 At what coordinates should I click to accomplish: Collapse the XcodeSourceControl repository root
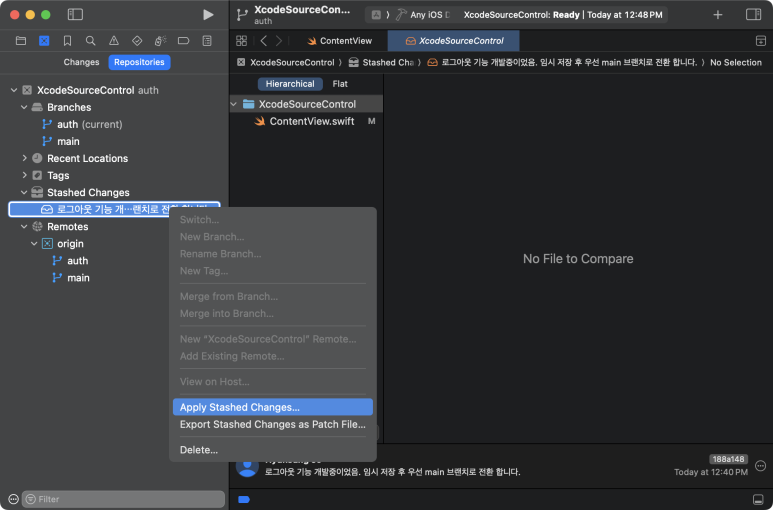(14, 90)
